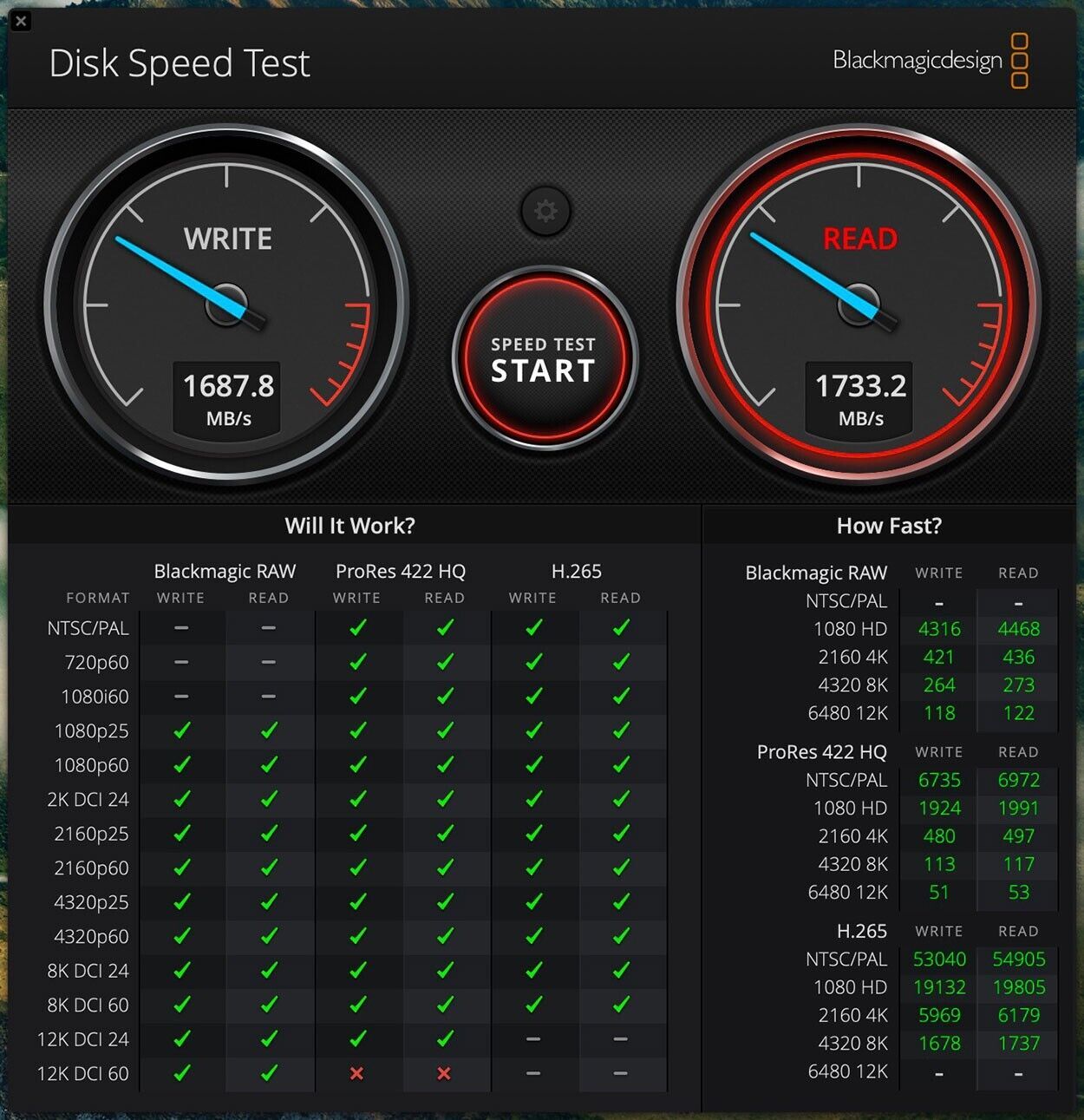Viewport: 1084px width, 1120px height.
Task: Click ProRes 2160 4K read value 497
Action: coord(1018,836)
